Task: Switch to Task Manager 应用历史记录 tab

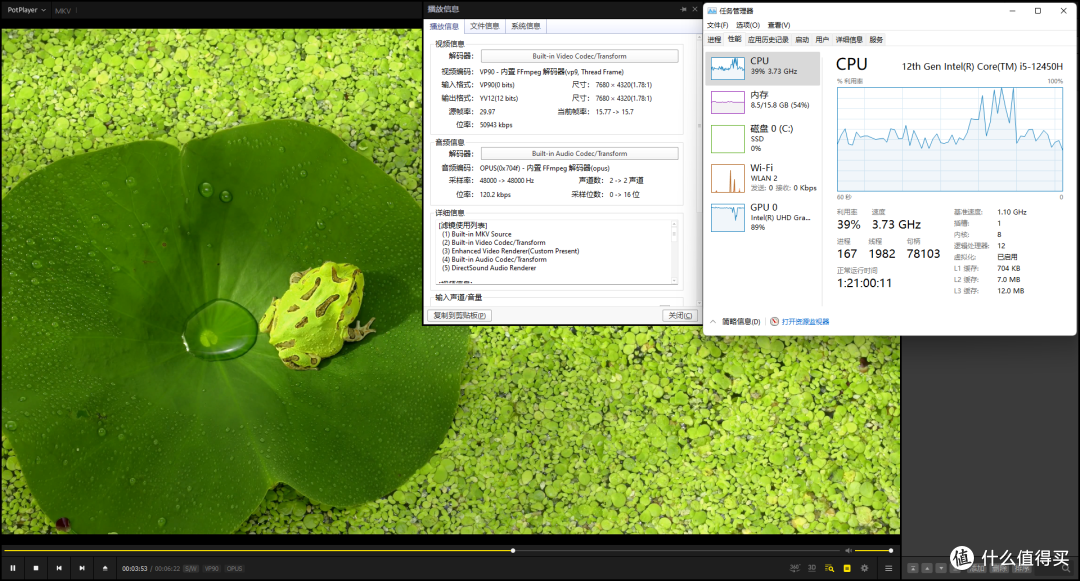Action: tap(768, 40)
